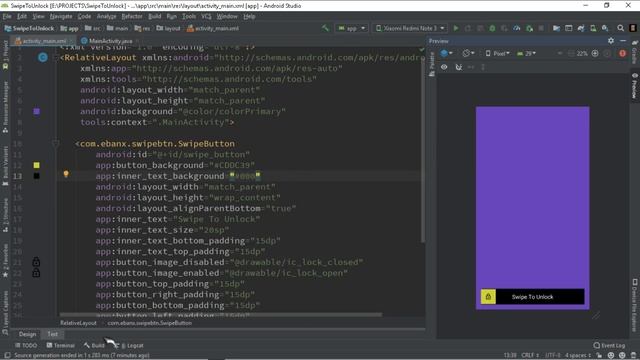Click the Debug app bug icon
Viewport: 640px width, 360px height.
(492, 28)
